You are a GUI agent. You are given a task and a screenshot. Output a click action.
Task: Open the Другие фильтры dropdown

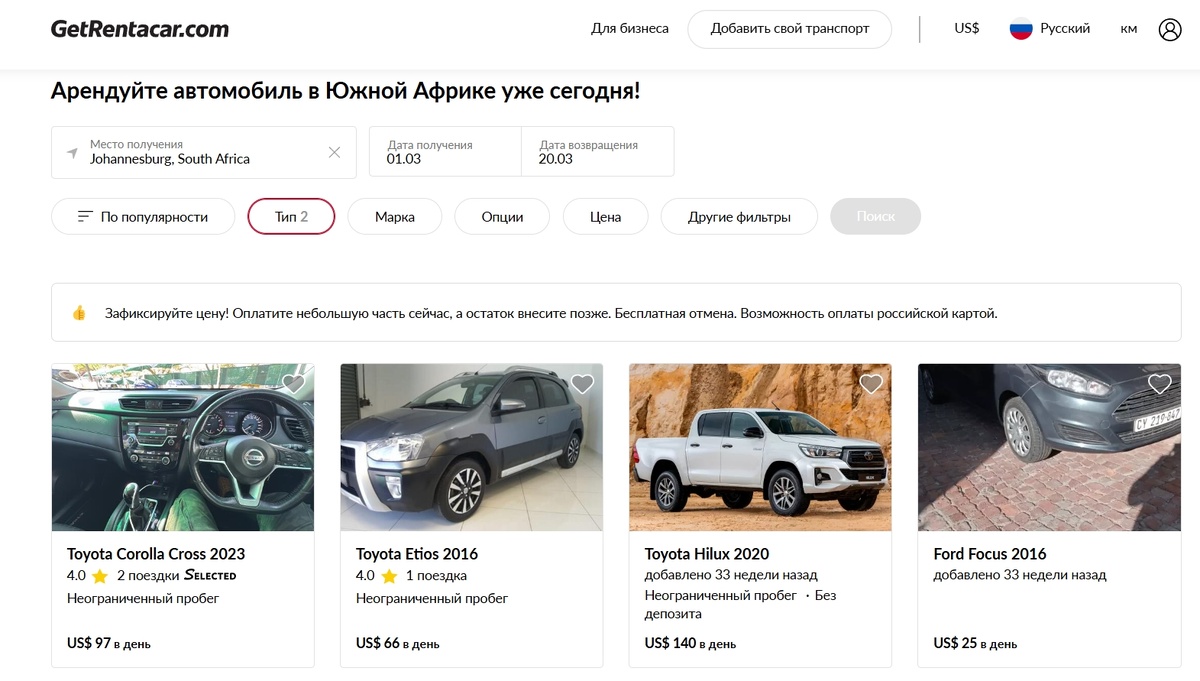[x=739, y=217]
